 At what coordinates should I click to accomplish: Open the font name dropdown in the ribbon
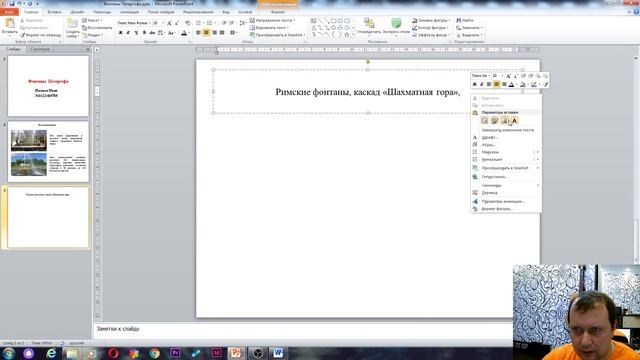pos(149,23)
